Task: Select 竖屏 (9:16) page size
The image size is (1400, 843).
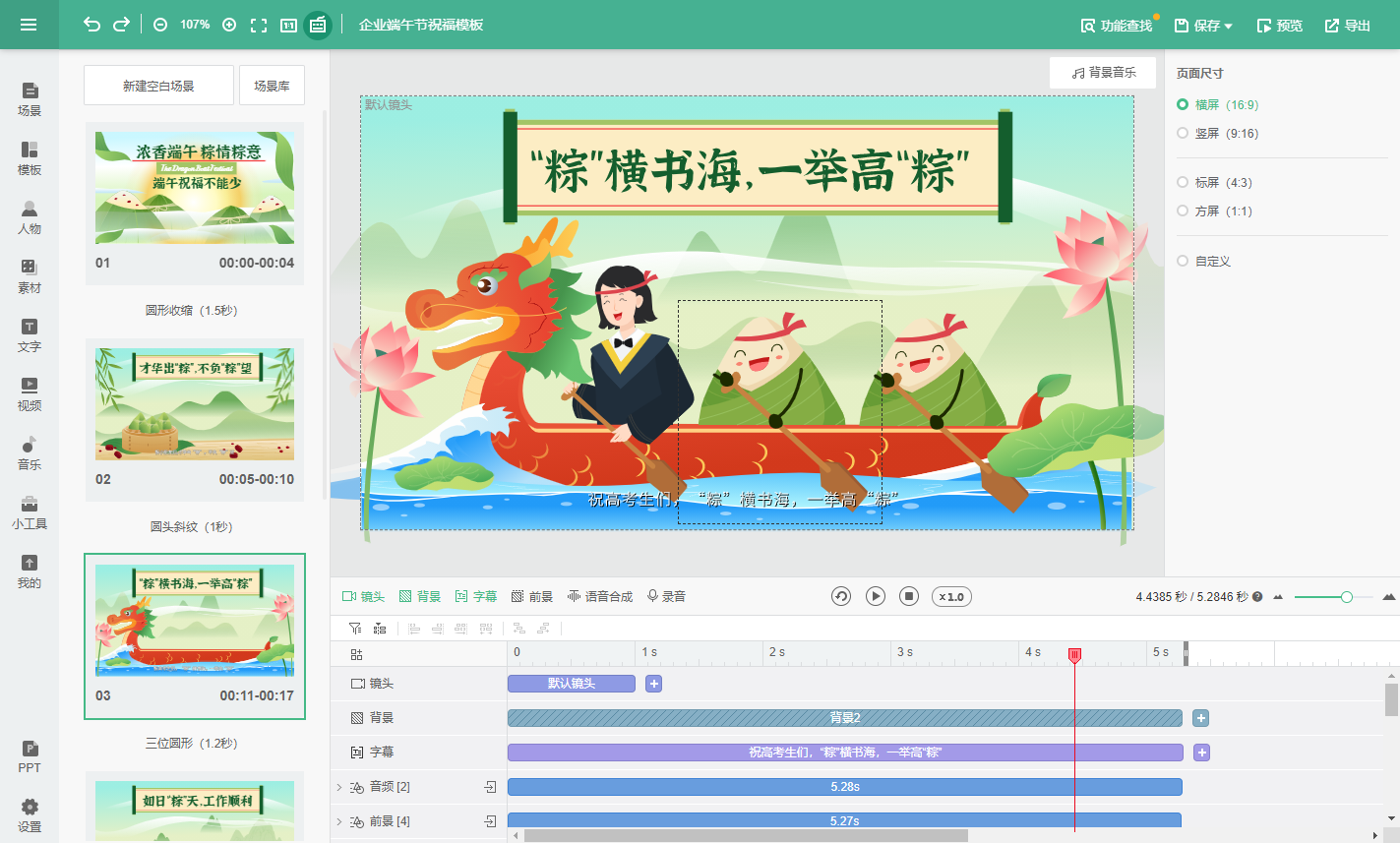Action: pyautogui.click(x=1218, y=133)
